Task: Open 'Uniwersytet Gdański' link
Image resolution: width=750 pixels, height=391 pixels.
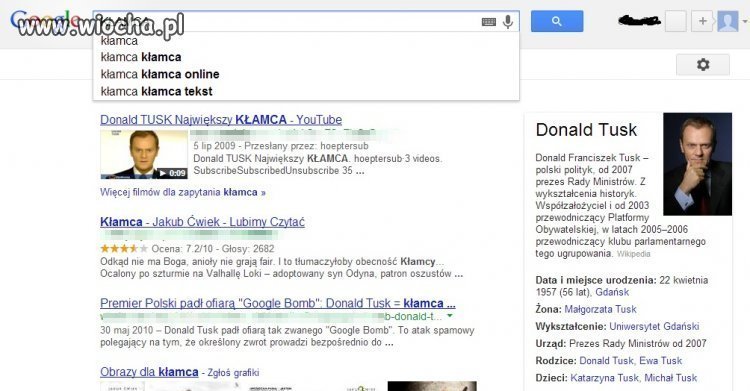Action: pos(654,326)
